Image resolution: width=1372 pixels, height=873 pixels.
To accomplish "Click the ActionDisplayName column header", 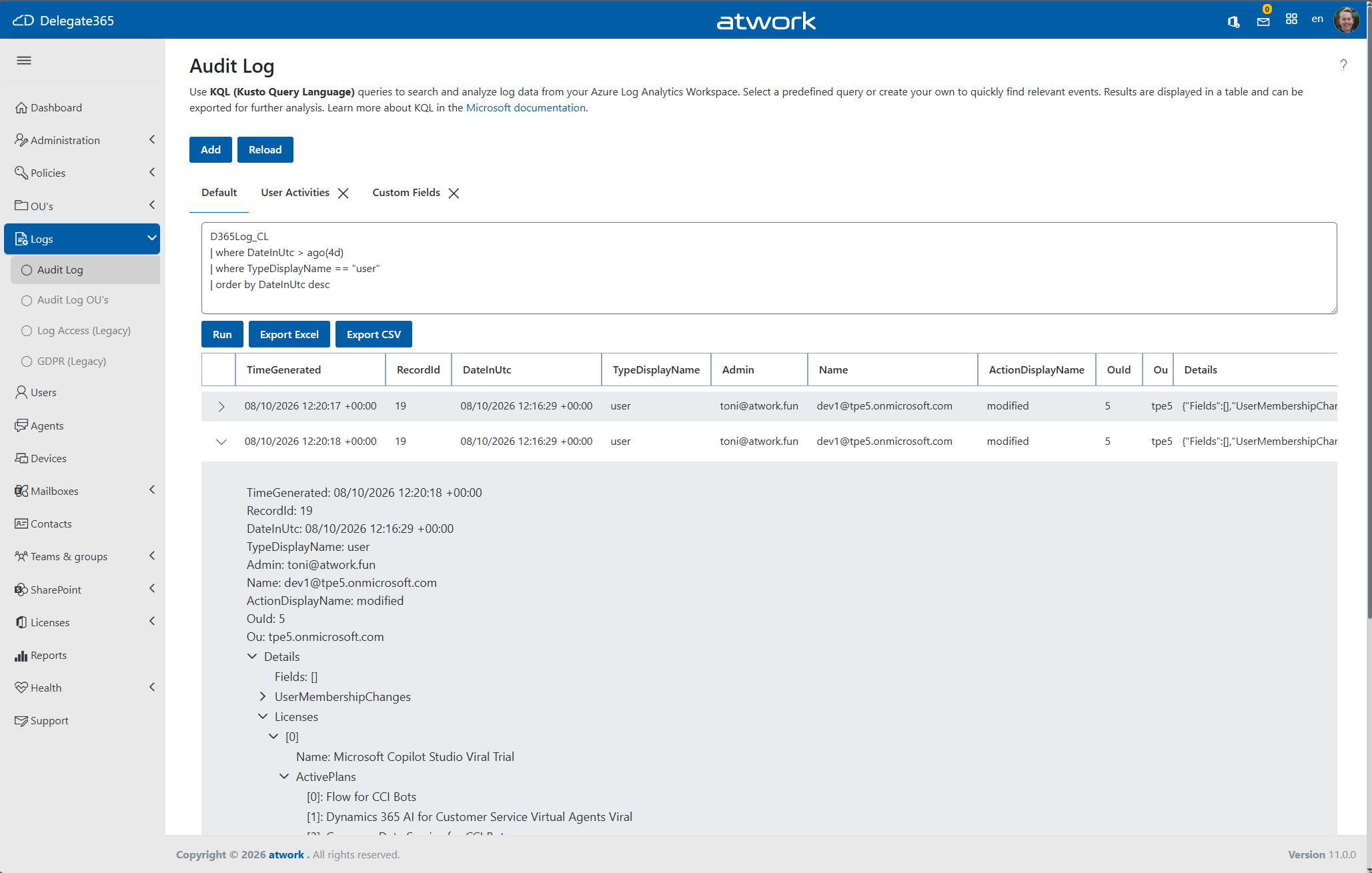I will pyautogui.click(x=1037, y=369).
